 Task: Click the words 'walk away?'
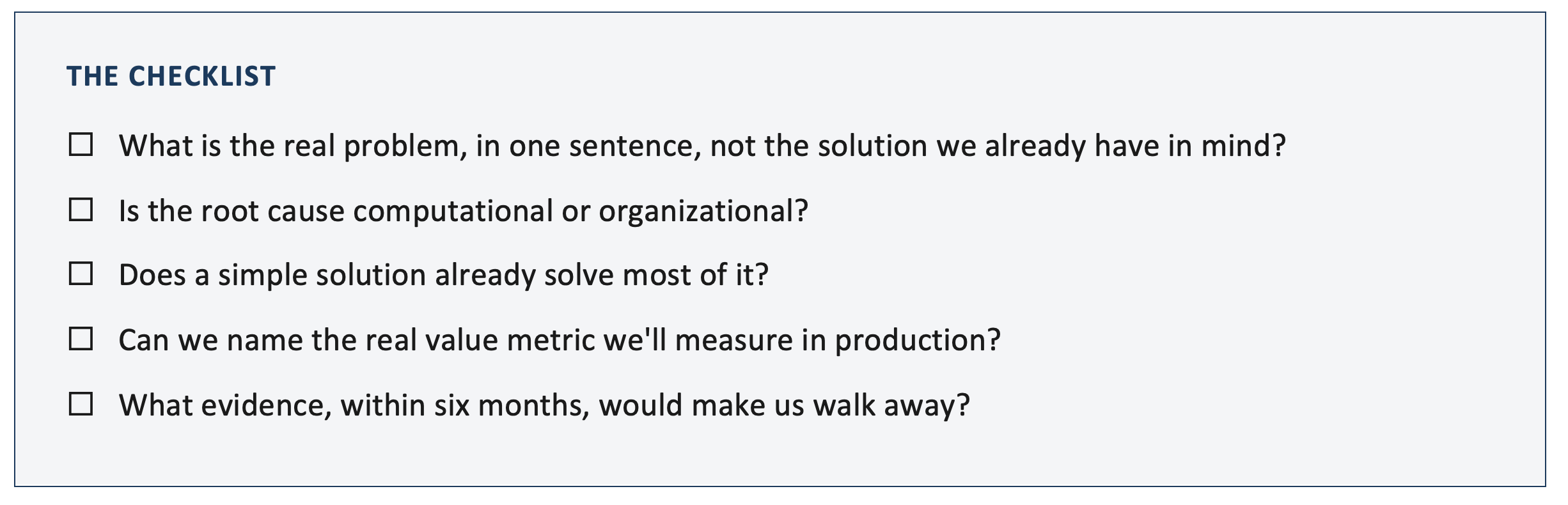[892, 405]
